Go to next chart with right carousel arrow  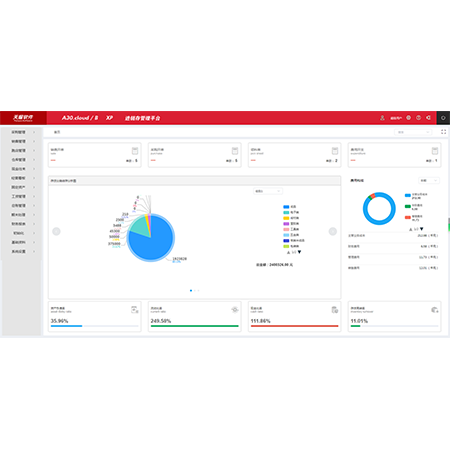click(x=332, y=231)
